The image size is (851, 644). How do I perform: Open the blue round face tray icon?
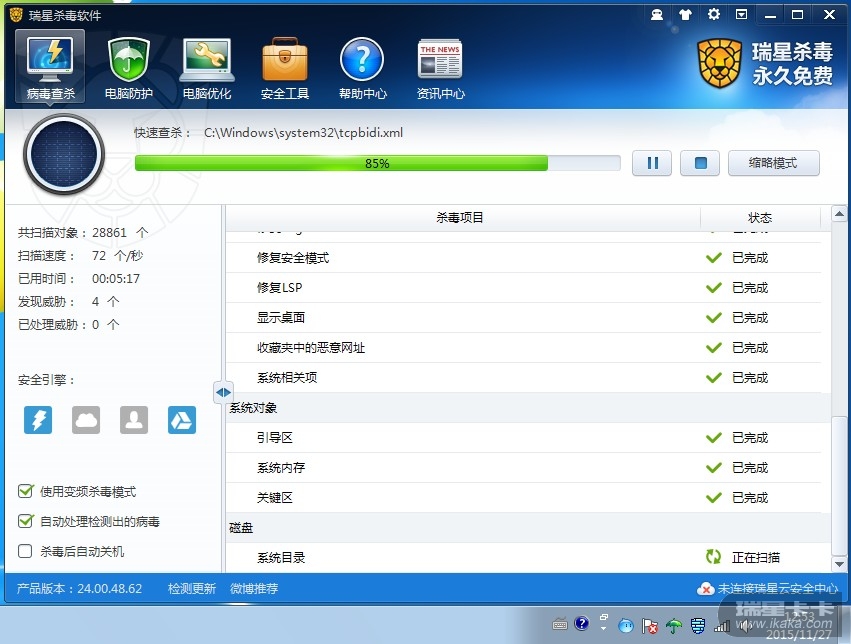(x=626, y=626)
